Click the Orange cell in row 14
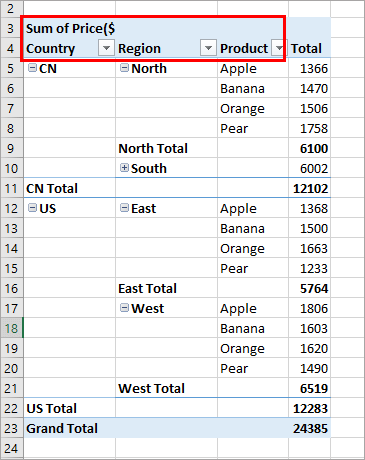 point(253,248)
